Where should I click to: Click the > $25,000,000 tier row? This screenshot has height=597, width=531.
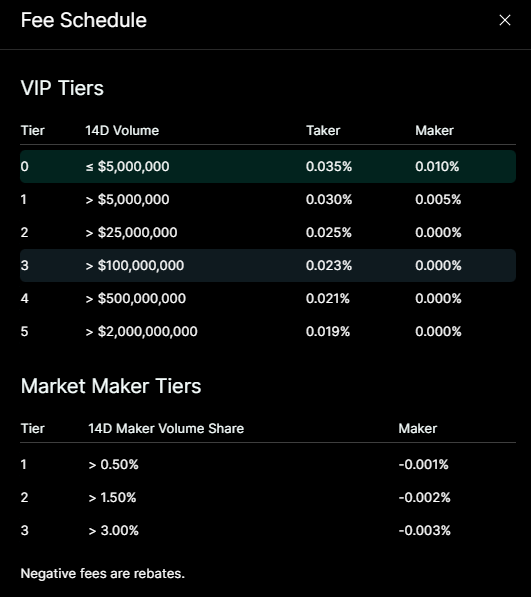[268, 232]
